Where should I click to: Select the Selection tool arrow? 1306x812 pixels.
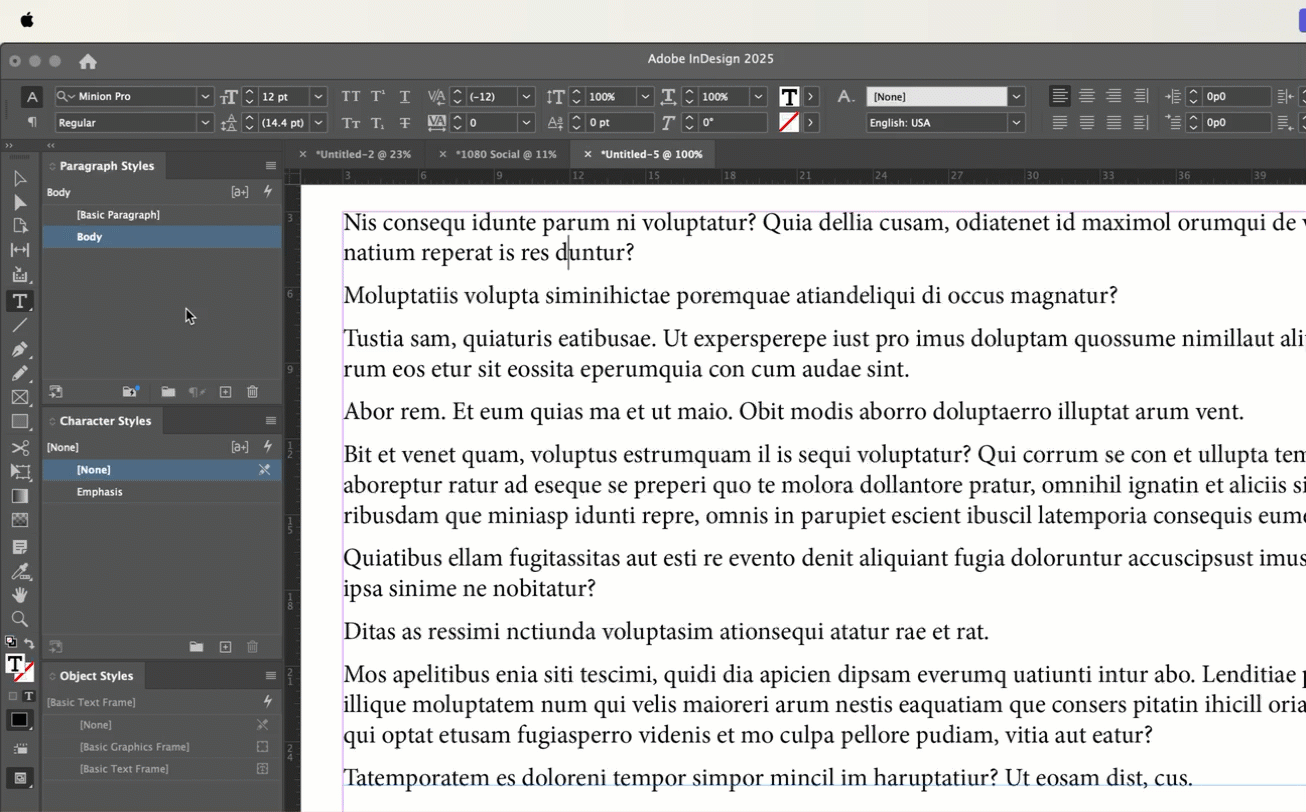pyautogui.click(x=19, y=179)
